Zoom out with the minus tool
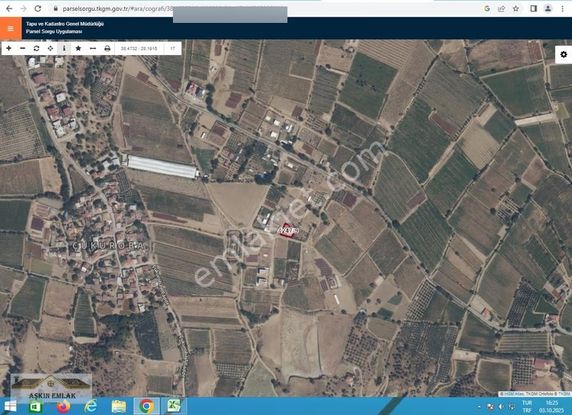This screenshot has width=572, height=415. pyautogui.click(x=23, y=48)
